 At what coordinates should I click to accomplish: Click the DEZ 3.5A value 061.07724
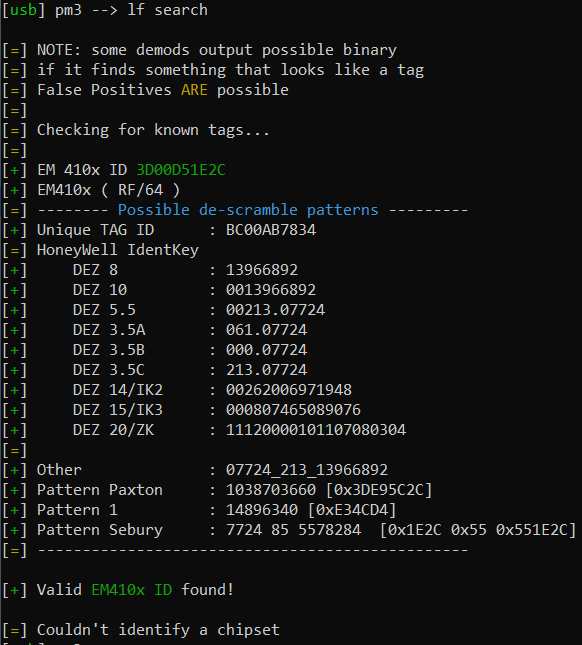pos(266,330)
